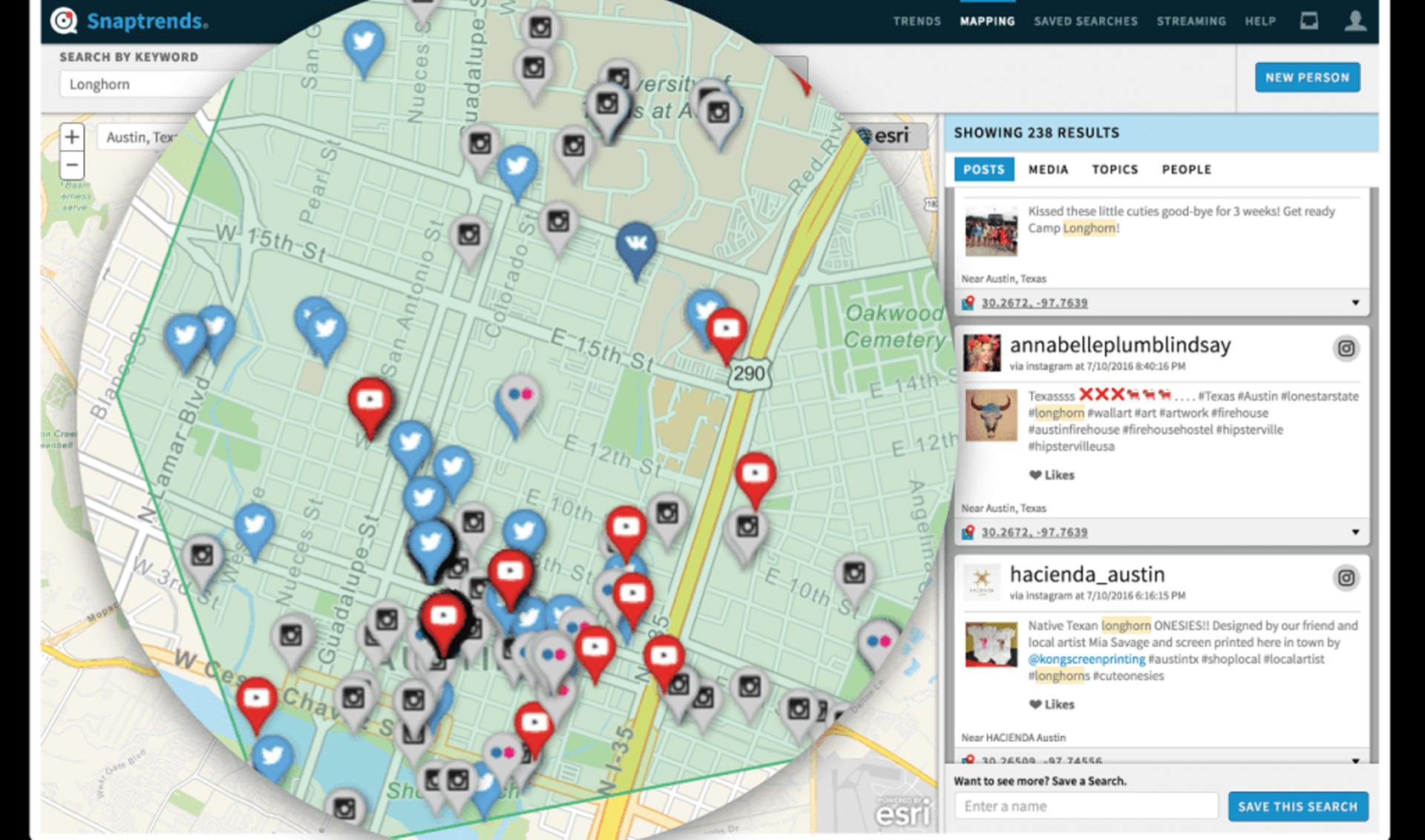This screenshot has width=1425, height=840.
Task: Open the Mapping menu item
Action: [987, 22]
